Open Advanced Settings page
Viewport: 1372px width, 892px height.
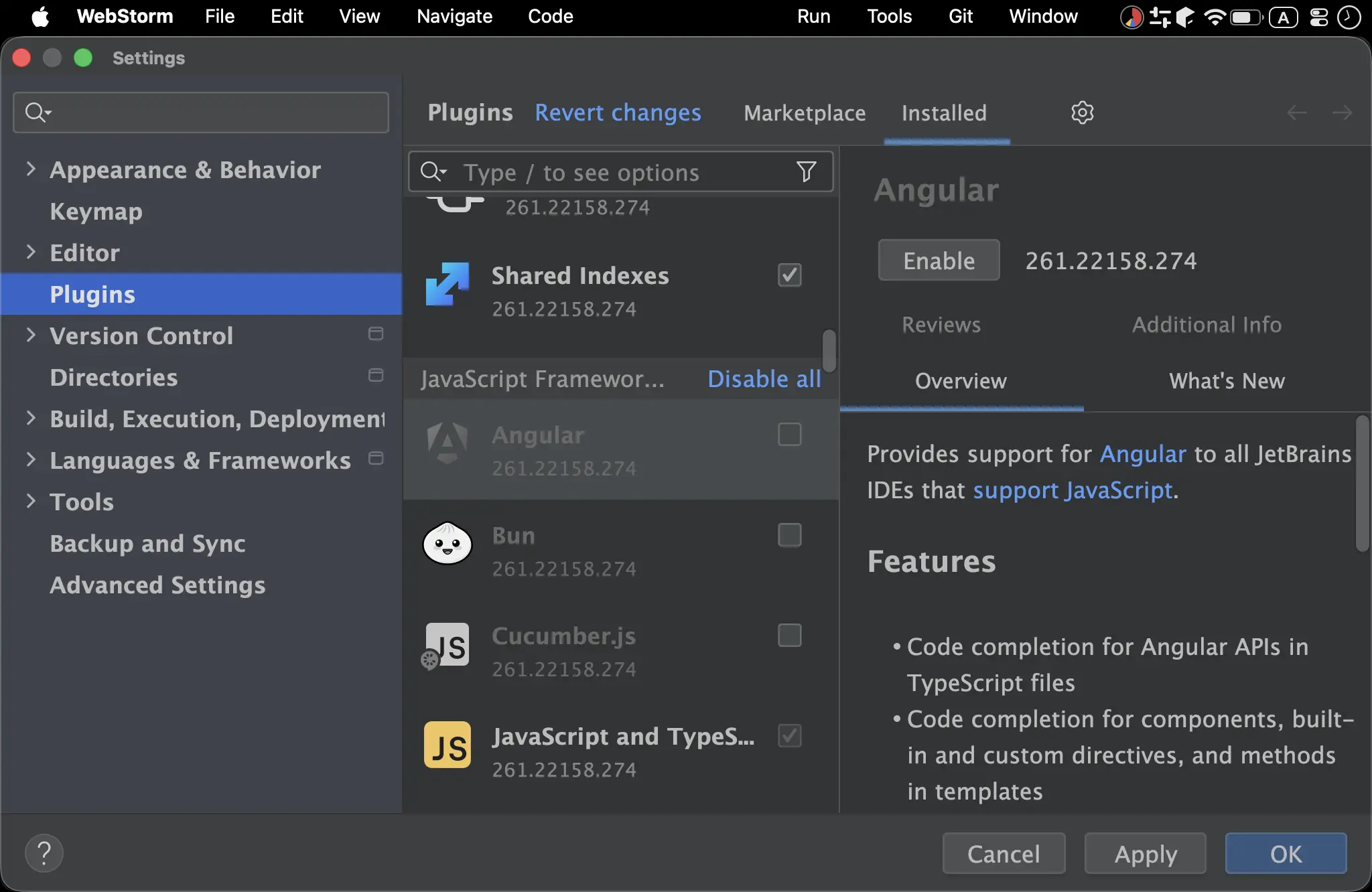pyautogui.click(x=157, y=585)
